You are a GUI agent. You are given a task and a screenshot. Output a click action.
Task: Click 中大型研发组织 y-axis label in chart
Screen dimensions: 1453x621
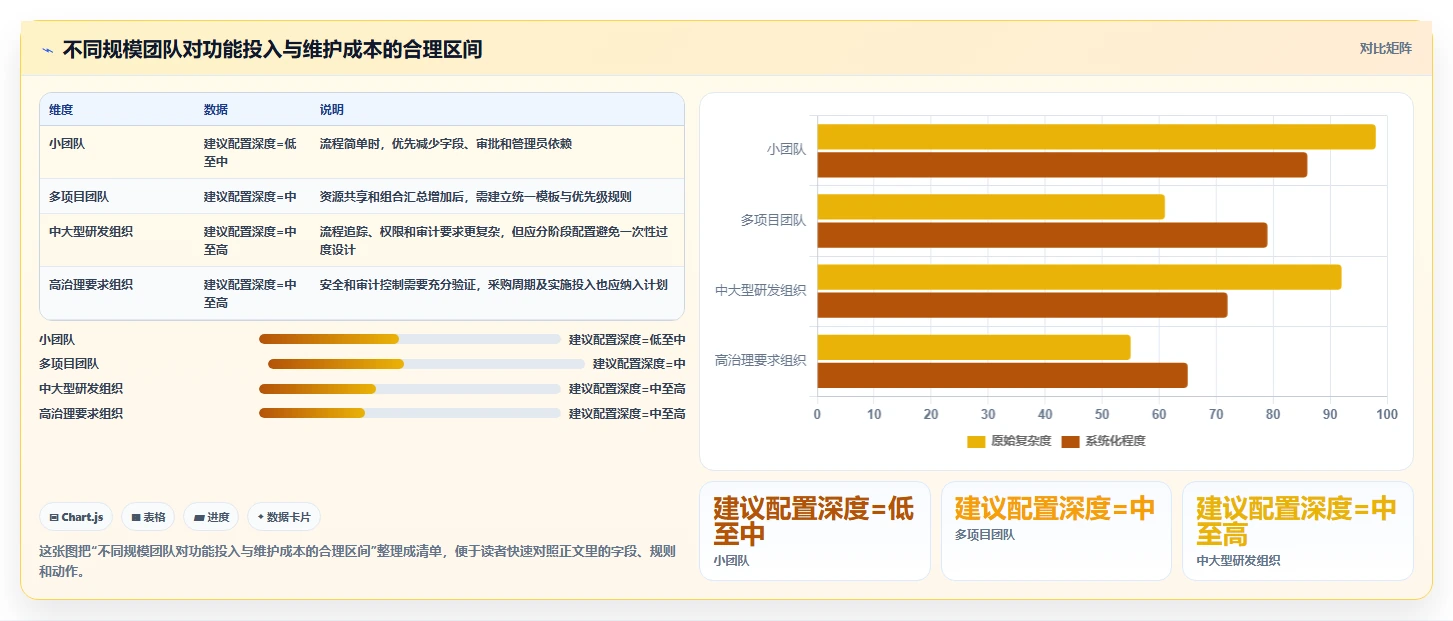point(760,291)
